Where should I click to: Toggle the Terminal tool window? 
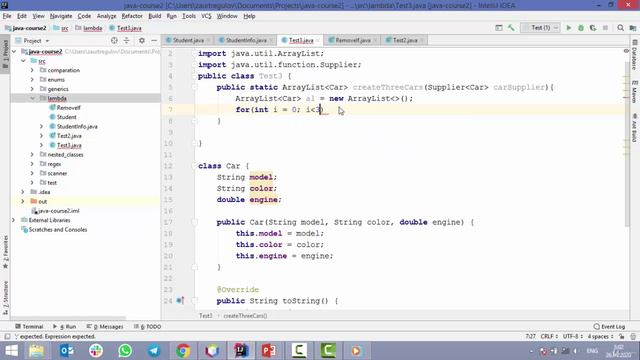(29, 327)
